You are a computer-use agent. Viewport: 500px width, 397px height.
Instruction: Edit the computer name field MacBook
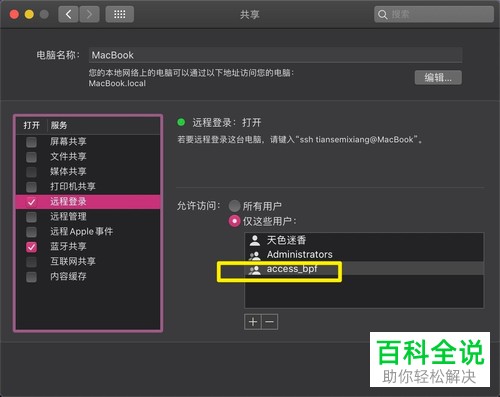(x=275, y=55)
